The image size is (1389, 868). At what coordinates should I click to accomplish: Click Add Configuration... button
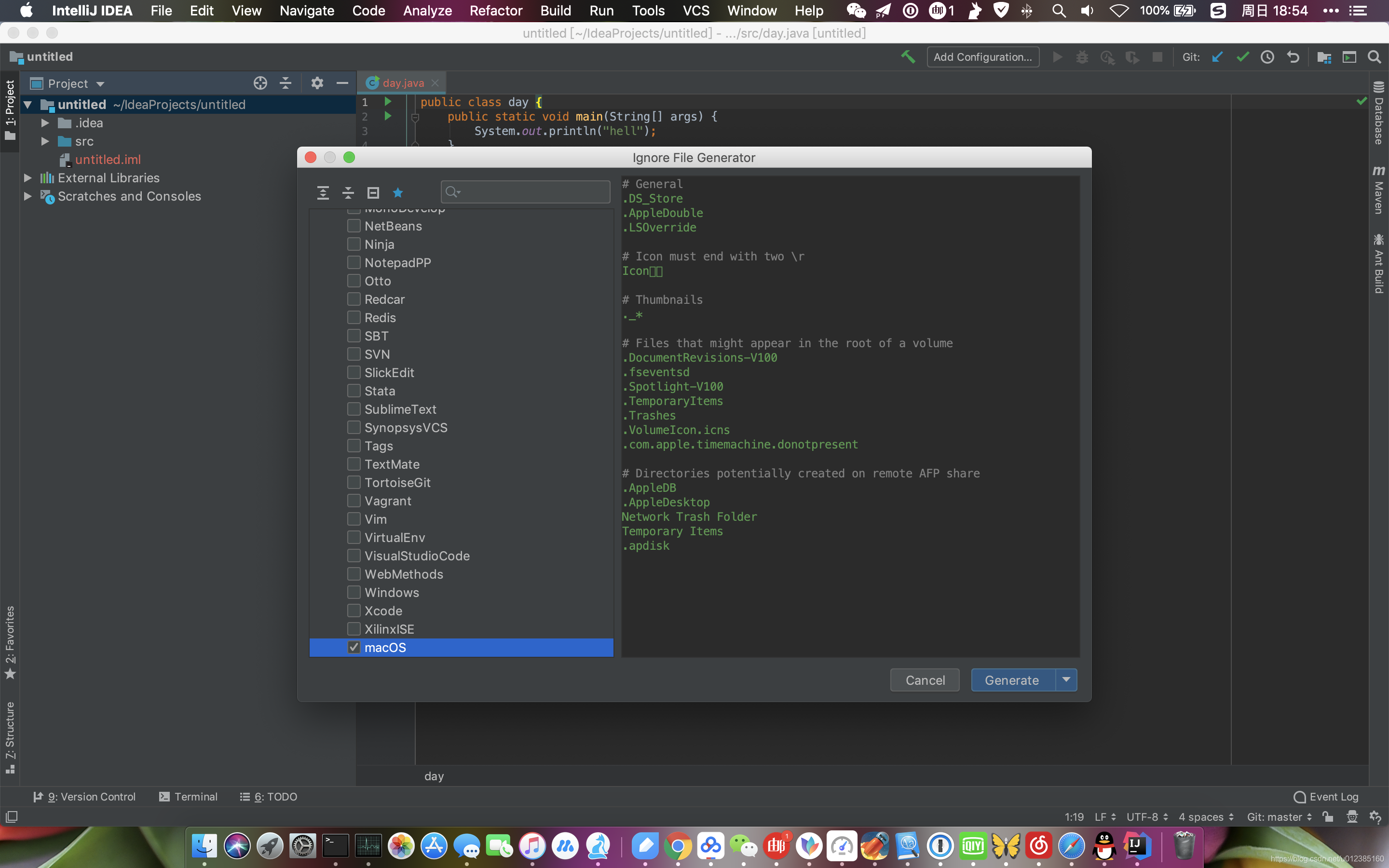(982, 57)
